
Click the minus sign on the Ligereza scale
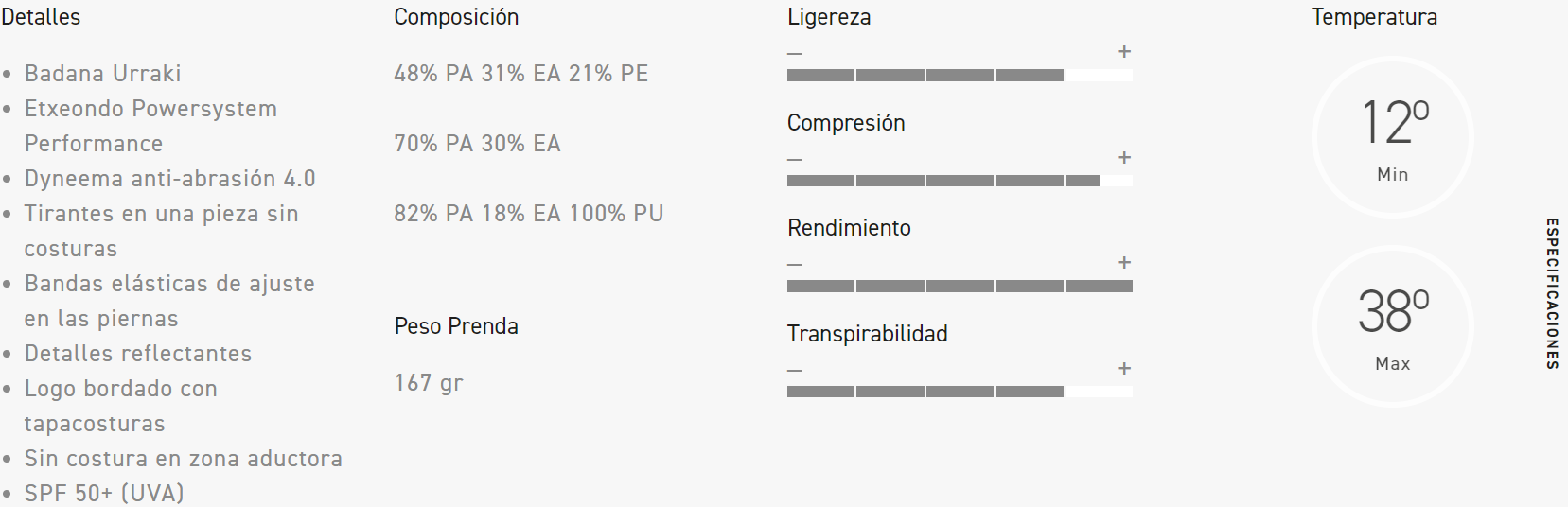795,54
